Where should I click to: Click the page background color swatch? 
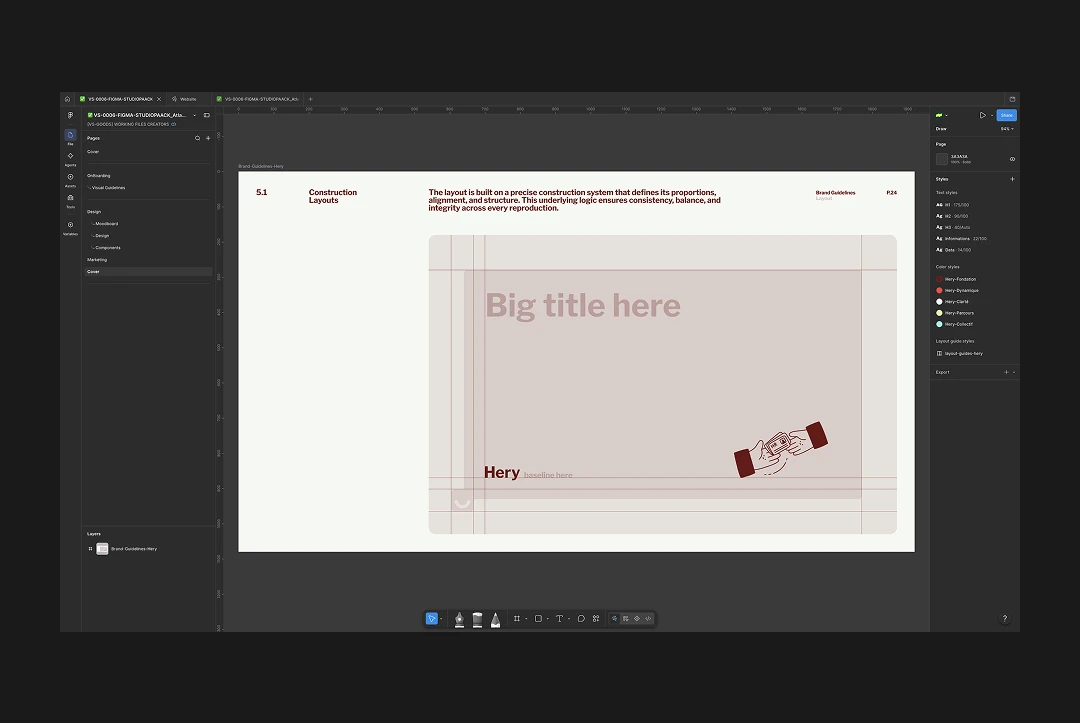click(x=942, y=159)
